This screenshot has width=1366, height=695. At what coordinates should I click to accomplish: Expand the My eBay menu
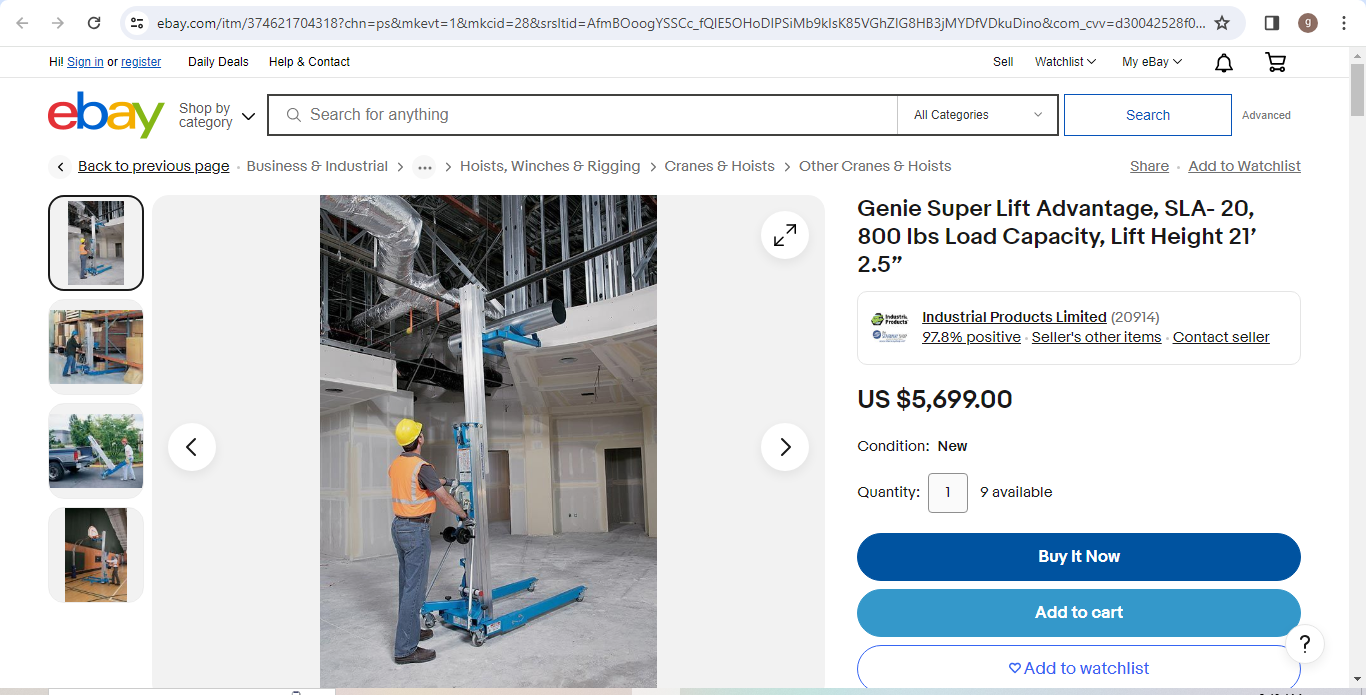pyautogui.click(x=1152, y=62)
